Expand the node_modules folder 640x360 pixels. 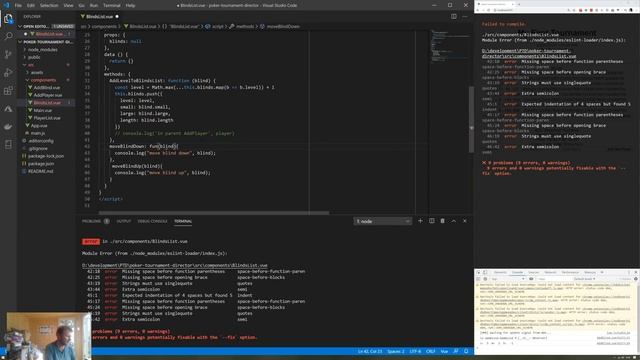(42, 49)
